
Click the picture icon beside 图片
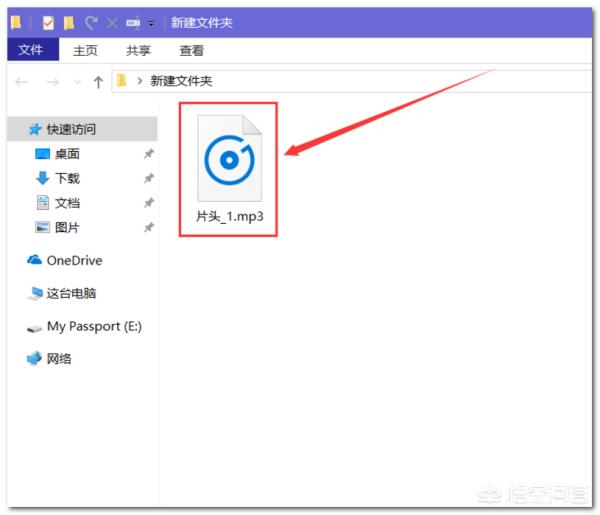pos(42,227)
